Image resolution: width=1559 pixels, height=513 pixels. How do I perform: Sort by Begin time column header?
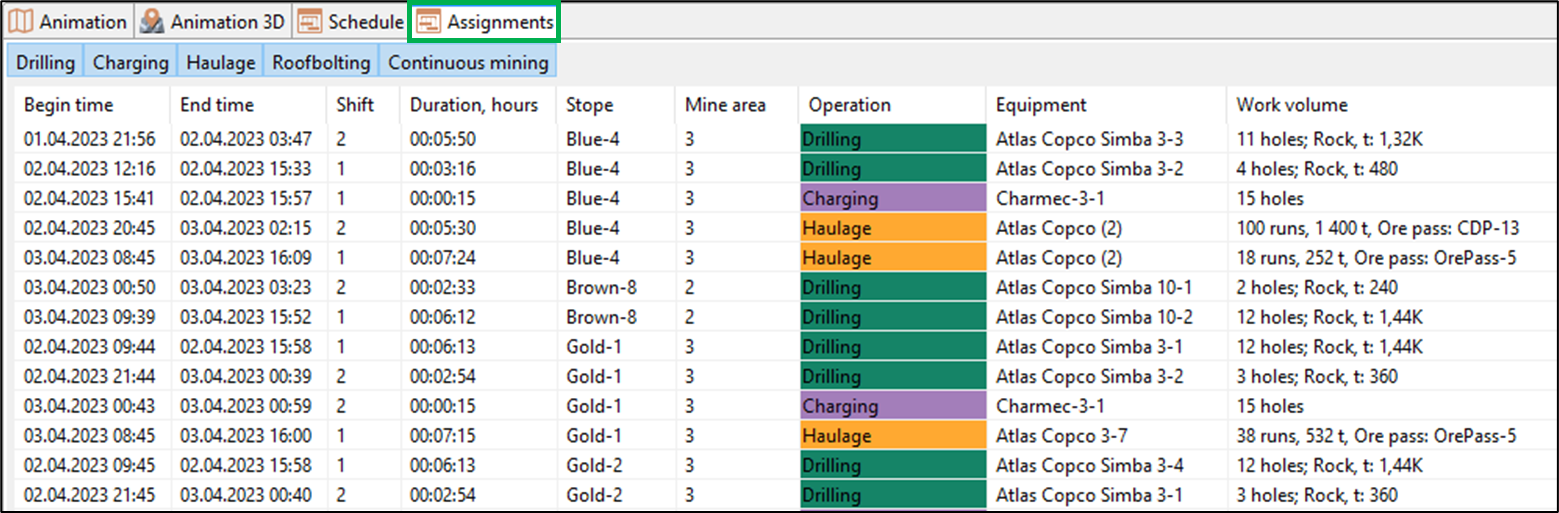pyautogui.click(x=69, y=105)
